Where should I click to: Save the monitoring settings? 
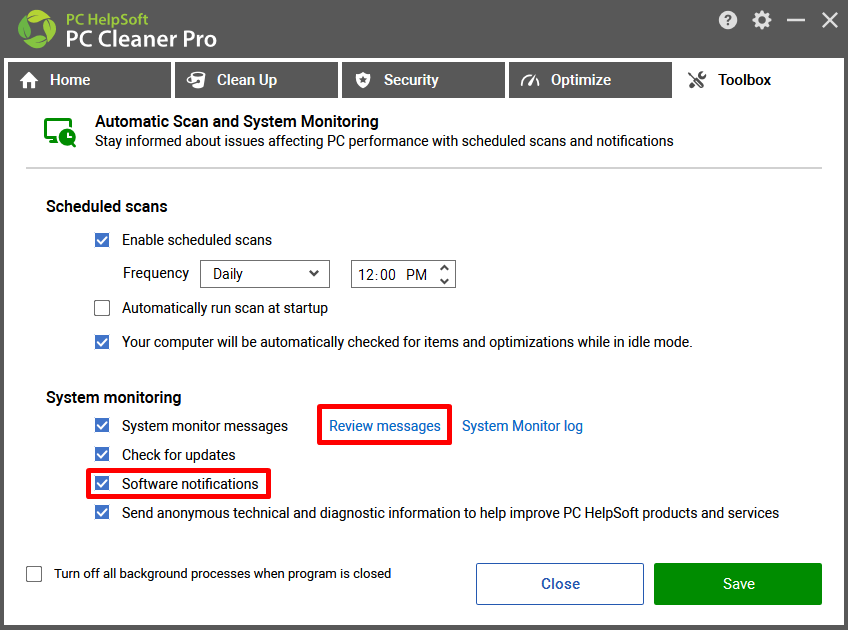tap(738, 583)
